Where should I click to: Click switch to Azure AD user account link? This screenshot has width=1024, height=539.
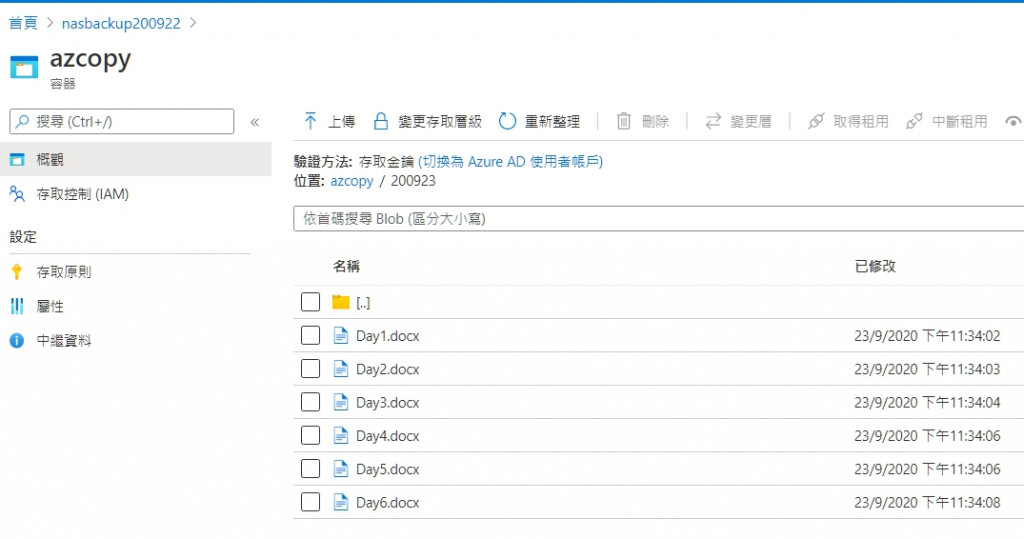point(510,161)
